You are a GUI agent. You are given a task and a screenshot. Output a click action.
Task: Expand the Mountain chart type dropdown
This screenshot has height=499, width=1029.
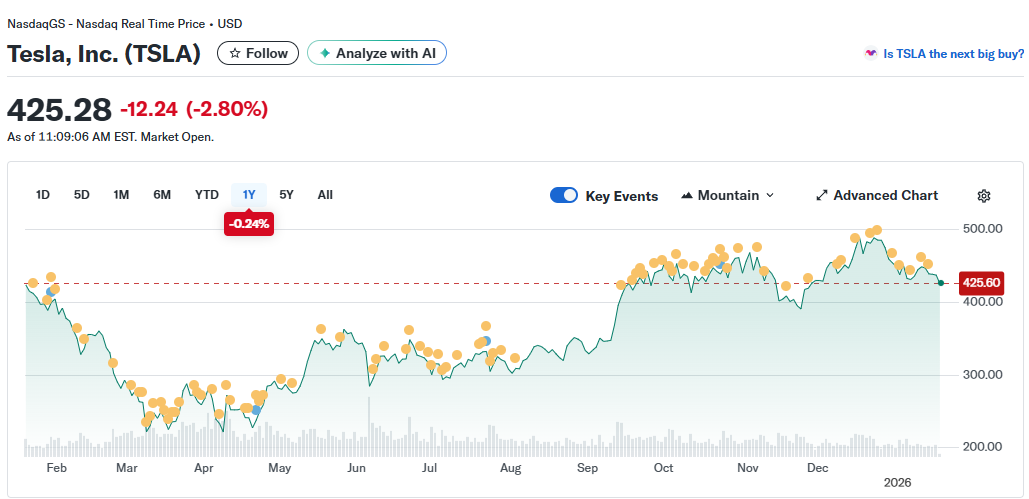[728, 196]
